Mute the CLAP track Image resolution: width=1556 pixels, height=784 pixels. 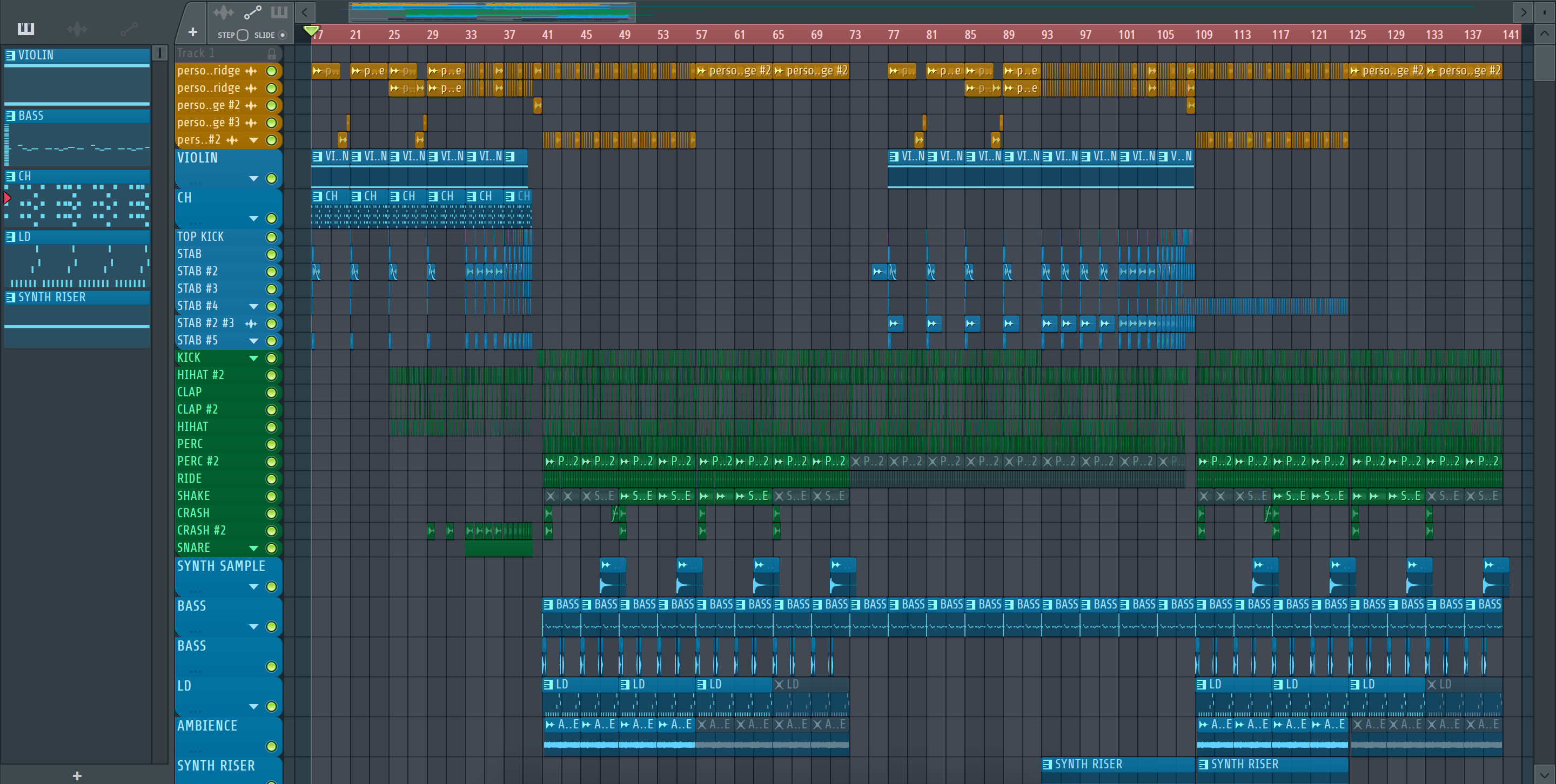tap(272, 393)
